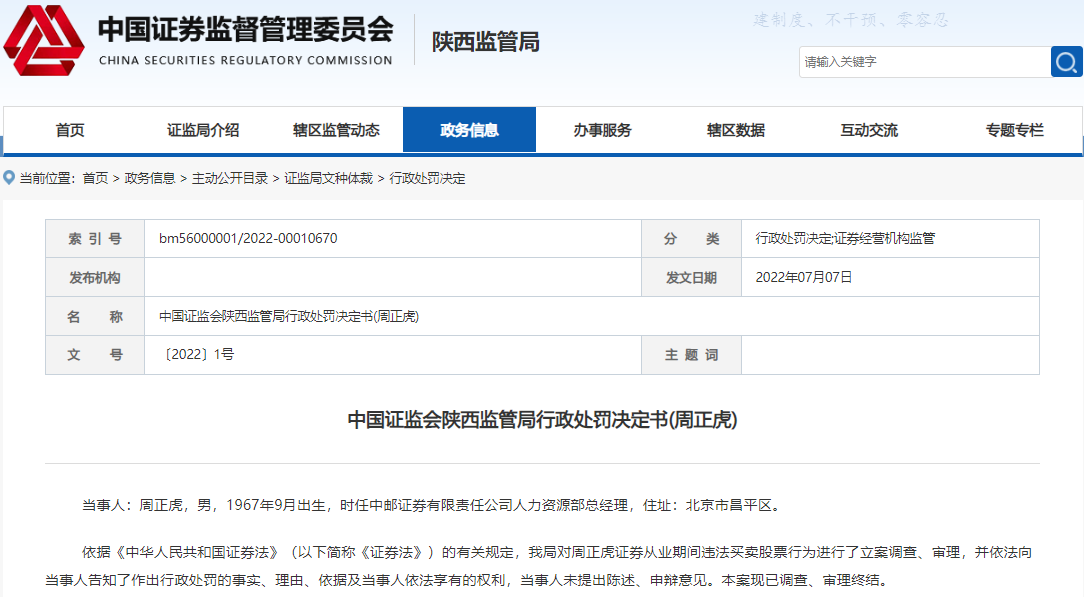Select the highlighted 政务信息 tab
Screen dimensions: 1084x597
tap(469, 130)
